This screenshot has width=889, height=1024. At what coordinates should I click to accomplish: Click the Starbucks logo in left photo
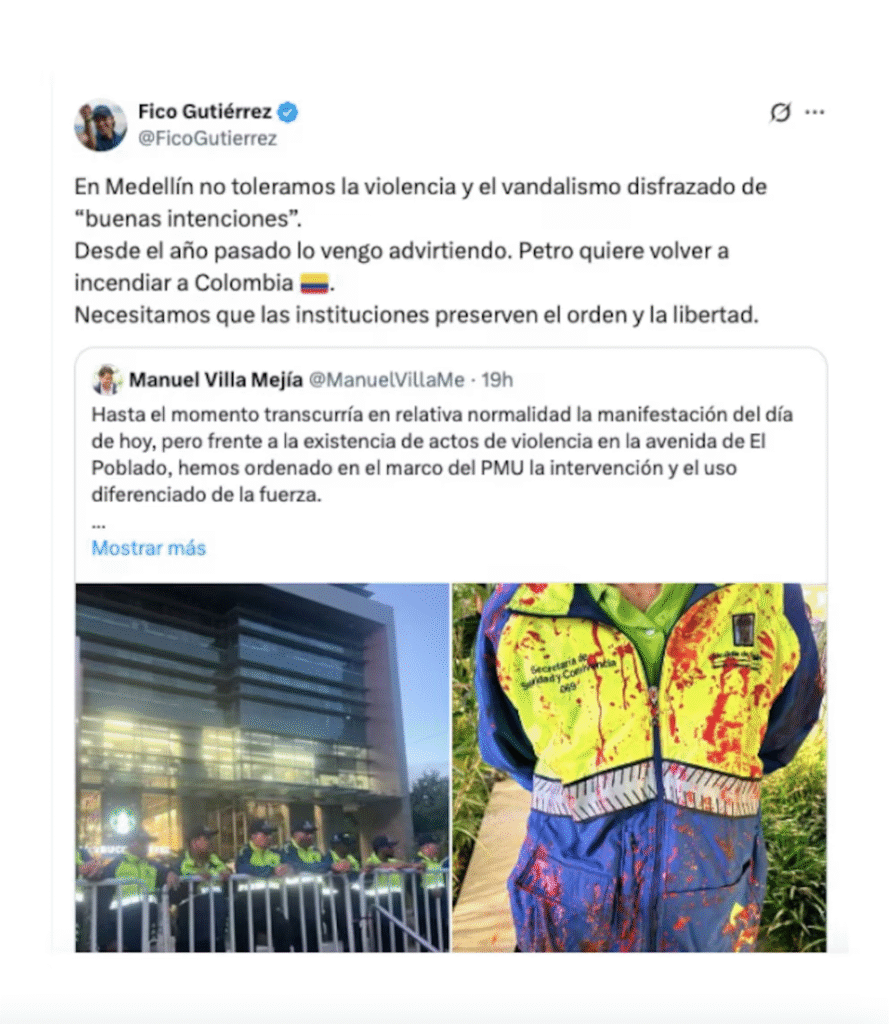click(121, 822)
